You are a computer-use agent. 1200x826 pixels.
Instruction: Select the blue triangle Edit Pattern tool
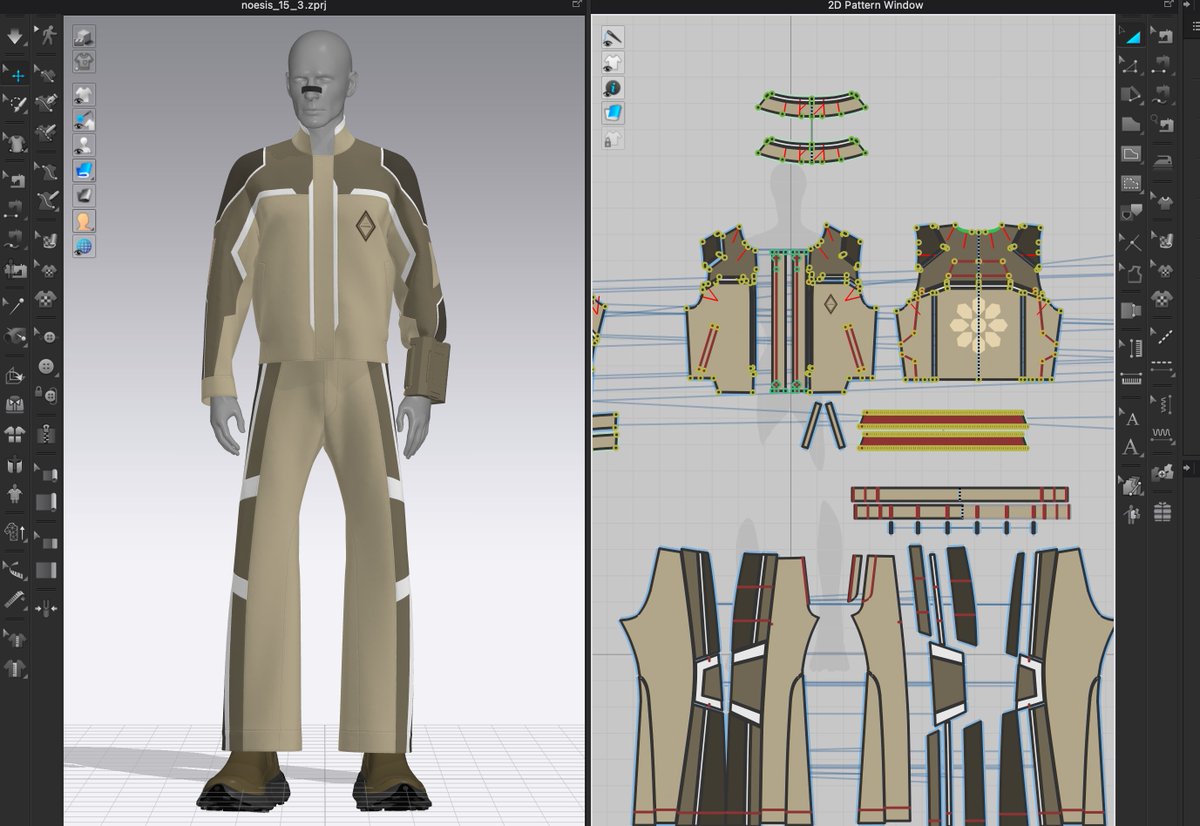[x=1132, y=37]
